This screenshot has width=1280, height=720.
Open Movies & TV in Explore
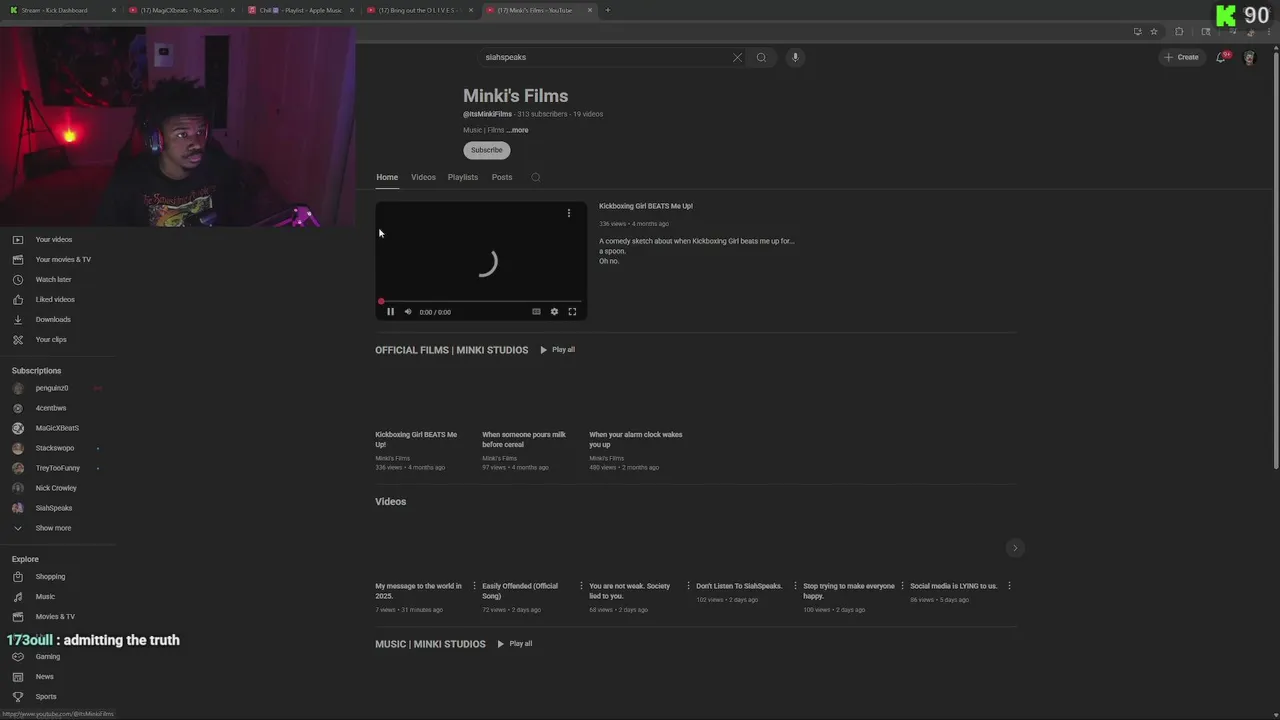pos(56,617)
